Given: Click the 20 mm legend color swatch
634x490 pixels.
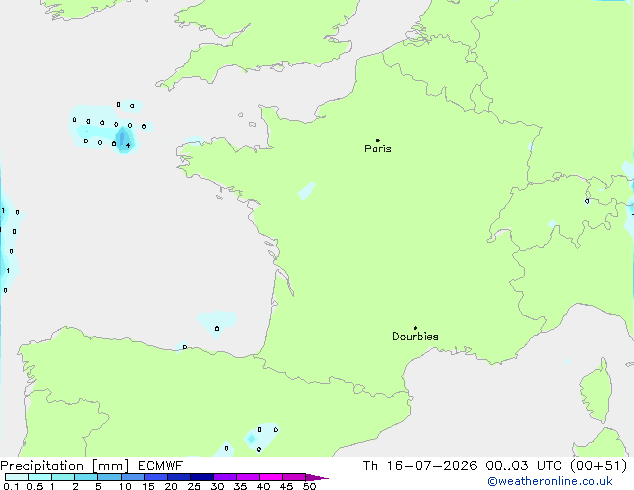Looking at the screenshot, I should 179,477.
